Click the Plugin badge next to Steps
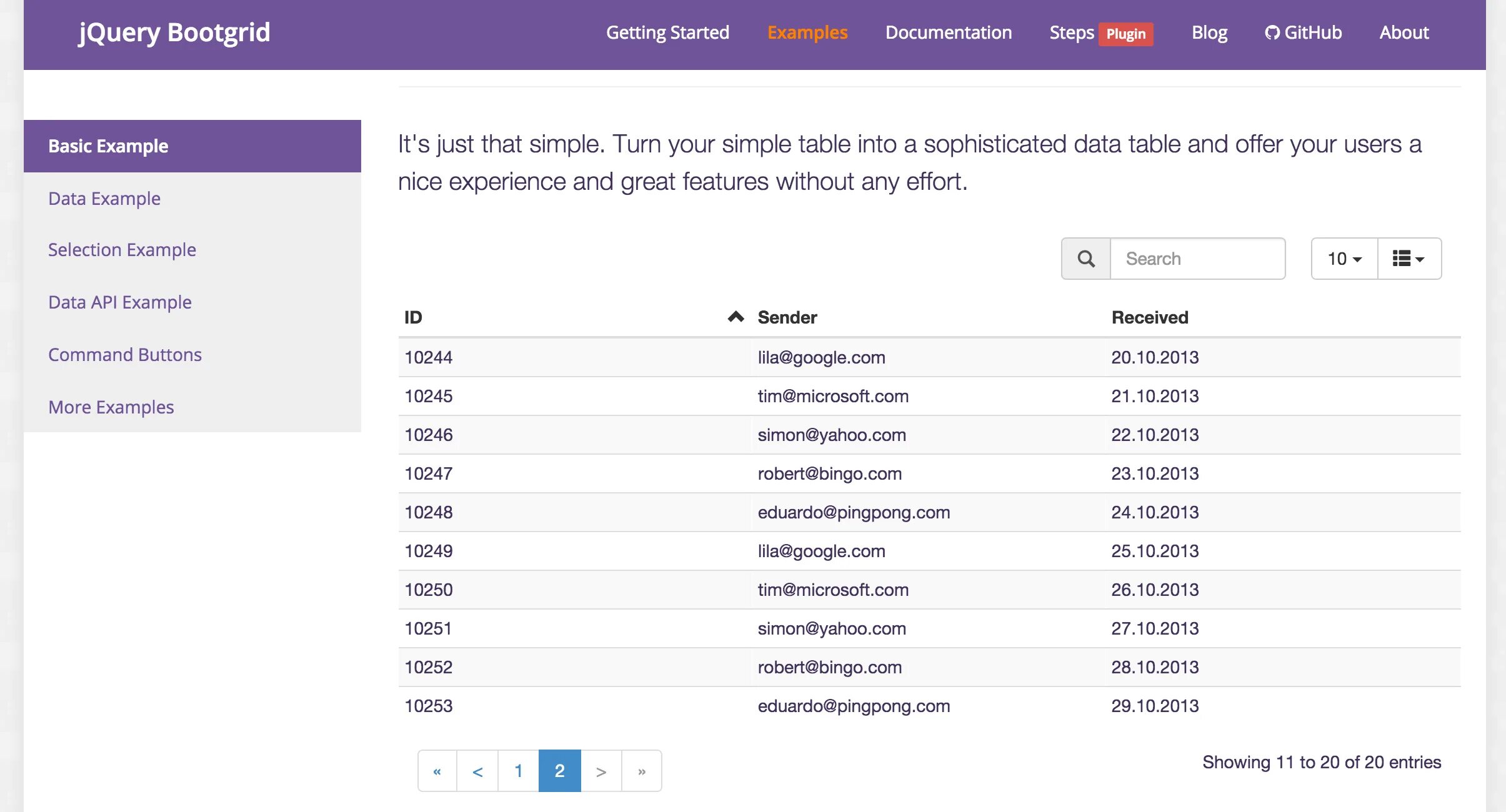The height and width of the screenshot is (812, 1506). click(1125, 34)
